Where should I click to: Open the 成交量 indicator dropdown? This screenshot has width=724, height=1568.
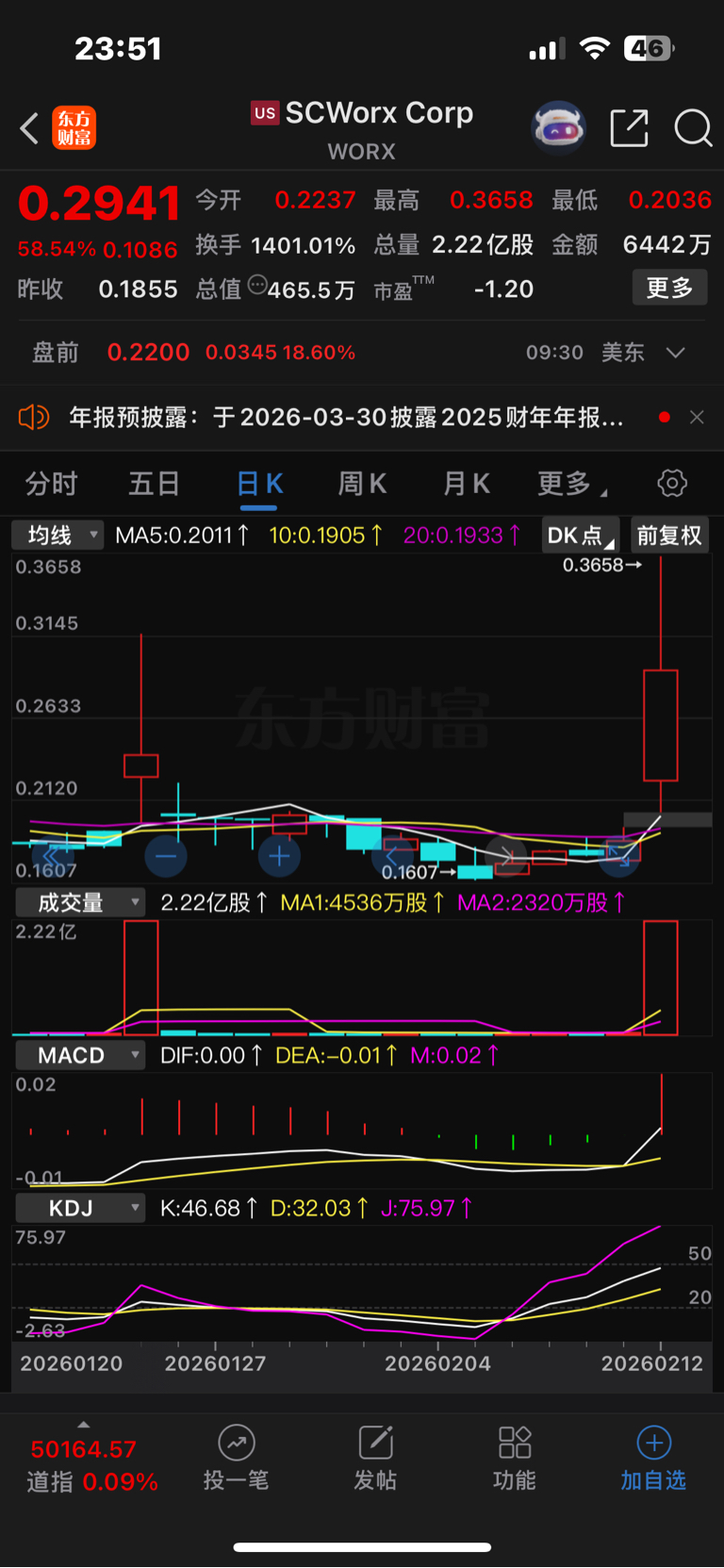(80, 902)
